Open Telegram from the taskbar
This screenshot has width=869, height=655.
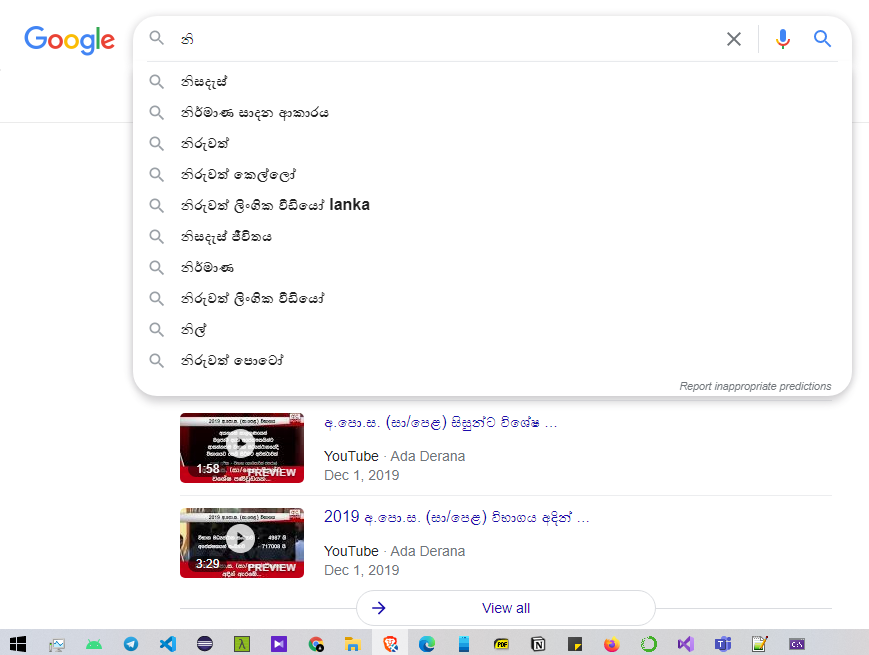pos(131,644)
